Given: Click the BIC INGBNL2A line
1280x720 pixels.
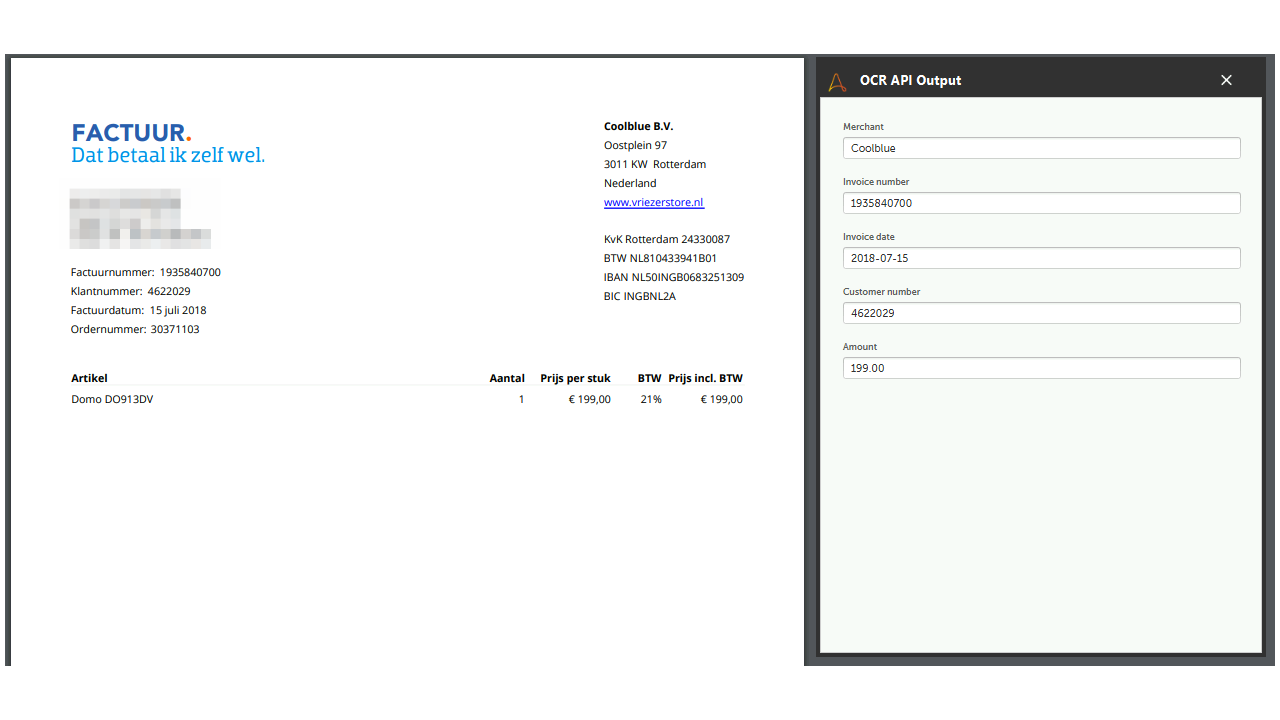Looking at the screenshot, I should point(640,296).
